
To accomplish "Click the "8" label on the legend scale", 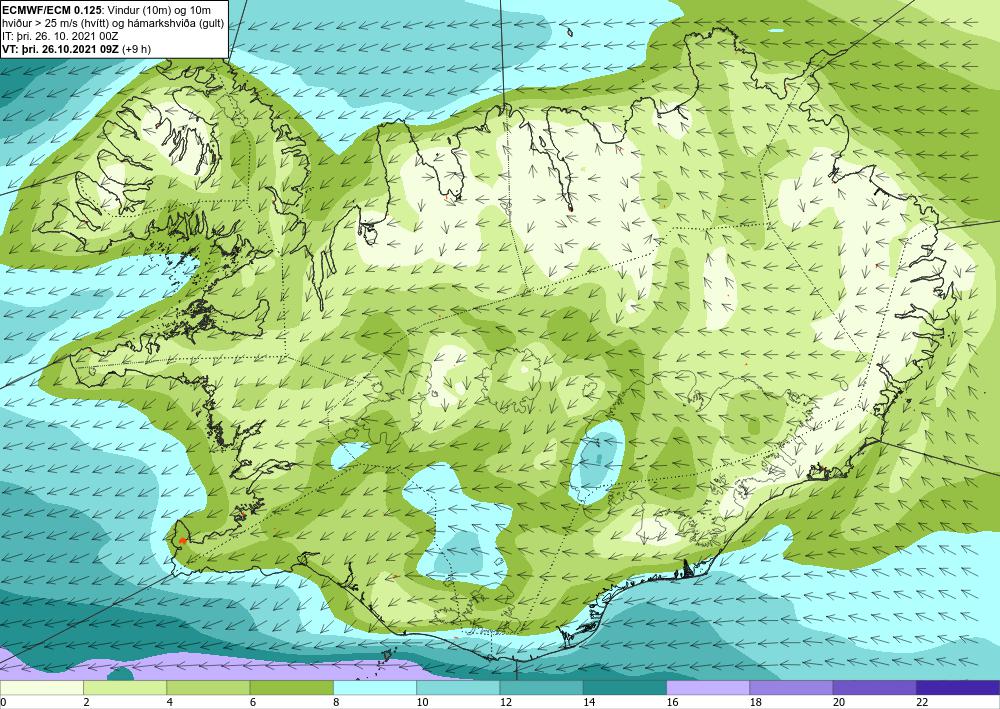I will [x=336, y=703].
